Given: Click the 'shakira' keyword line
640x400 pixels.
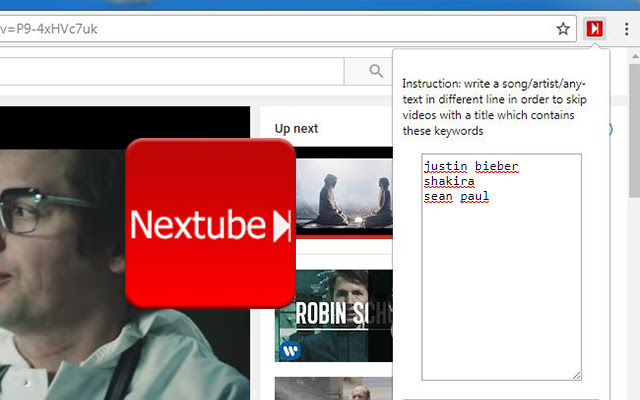Looking at the screenshot, I should coord(449,181).
